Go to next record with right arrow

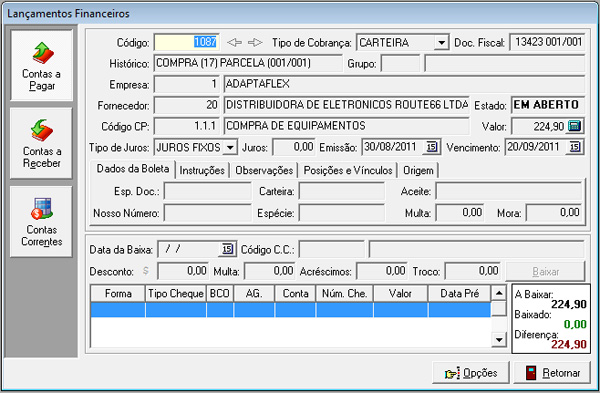pyautogui.click(x=255, y=42)
